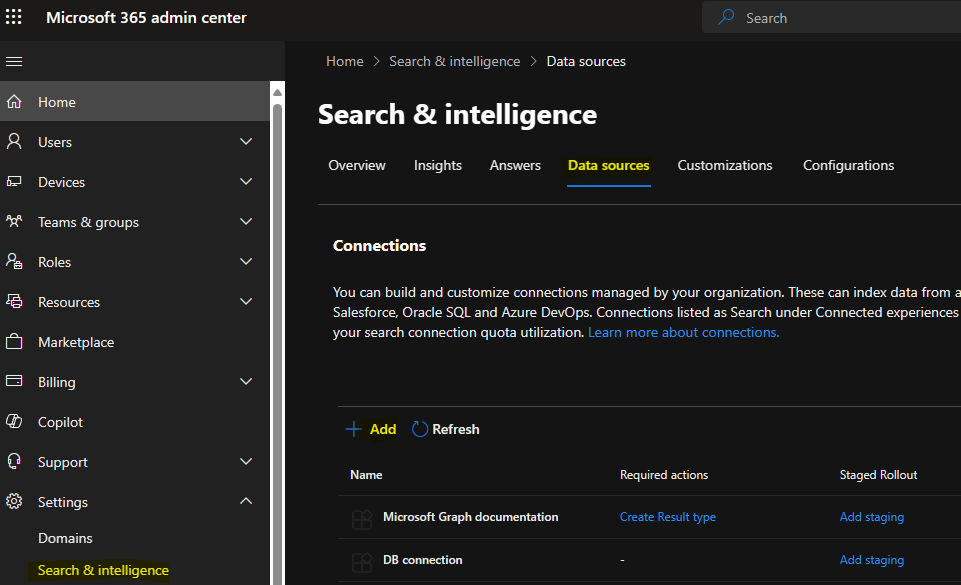
Task: Click Create Result type link
Action: click(667, 517)
